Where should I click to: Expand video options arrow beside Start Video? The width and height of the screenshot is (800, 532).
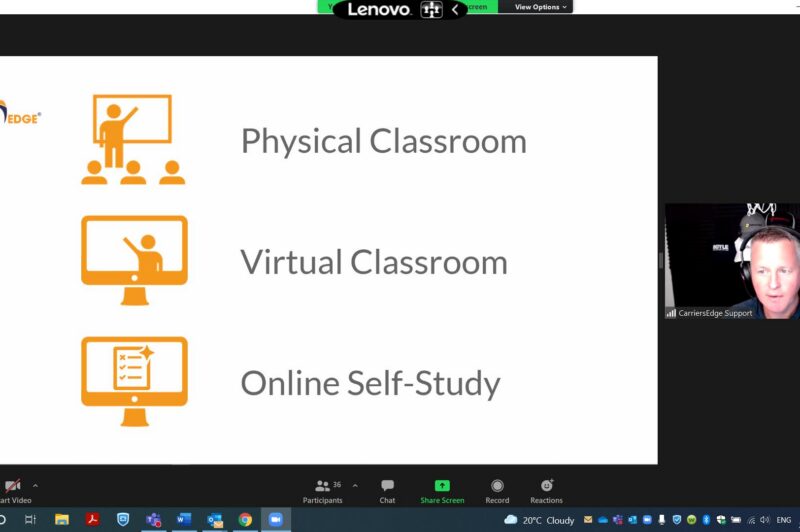(36, 486)
